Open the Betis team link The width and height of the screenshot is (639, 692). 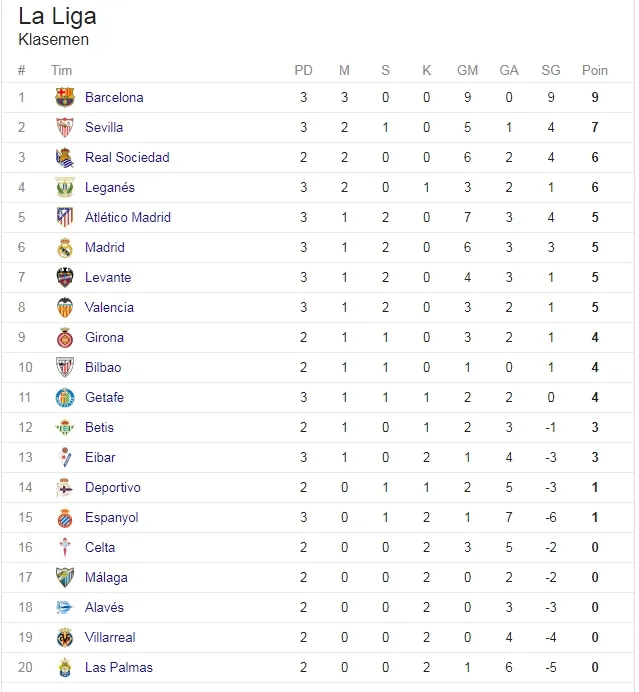(99, 427)
